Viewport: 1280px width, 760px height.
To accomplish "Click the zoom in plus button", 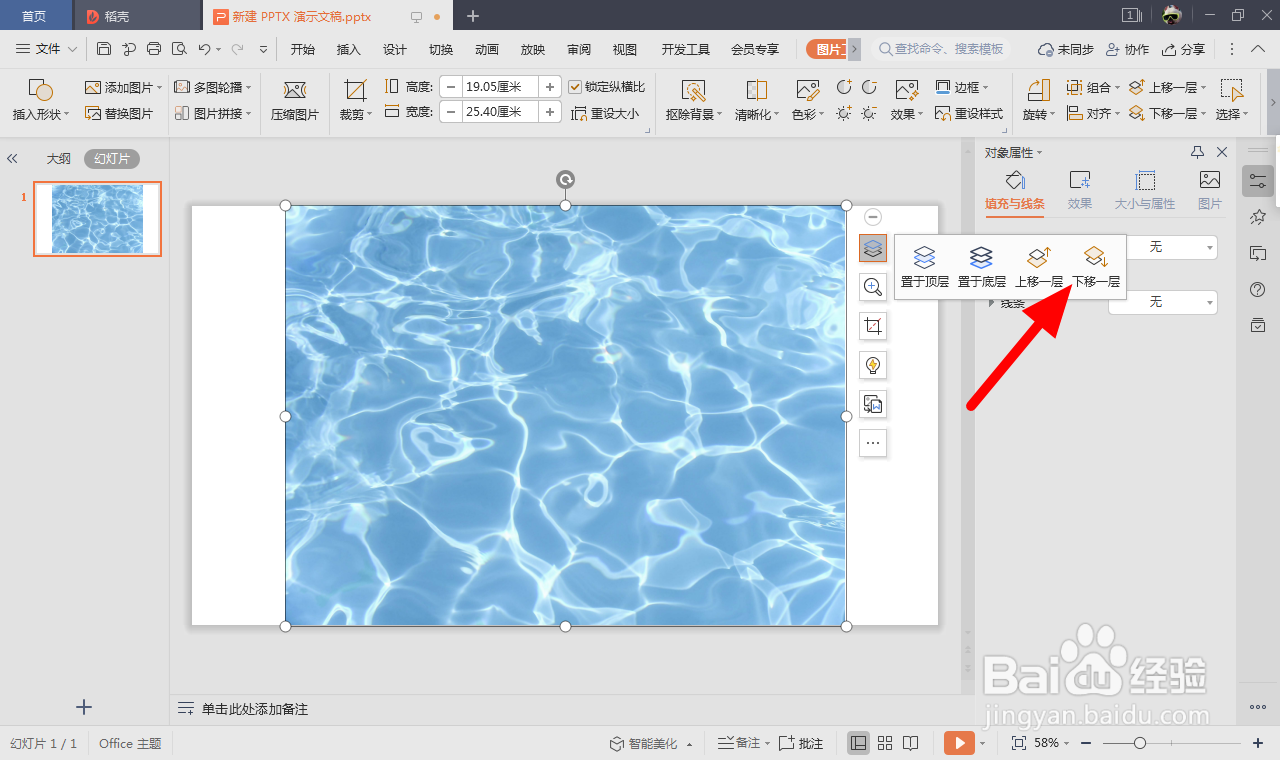I will pos(1258,743).
